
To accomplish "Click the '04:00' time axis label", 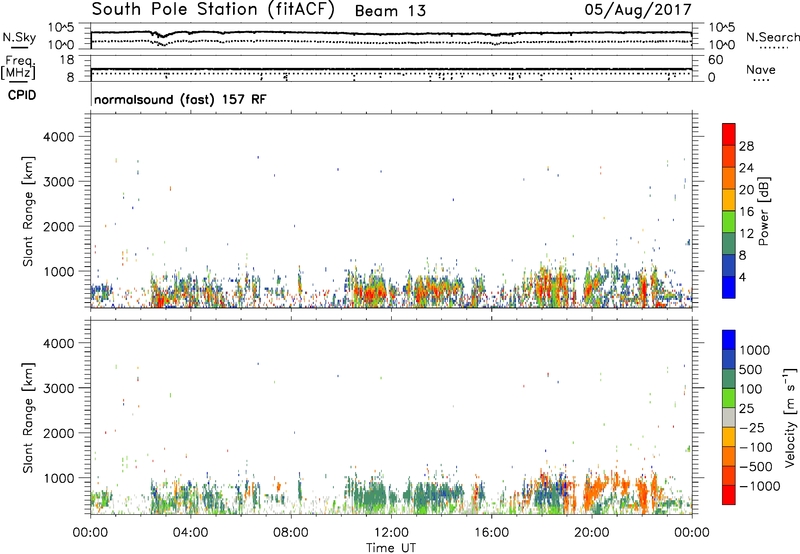I will (x=190, y=533).
